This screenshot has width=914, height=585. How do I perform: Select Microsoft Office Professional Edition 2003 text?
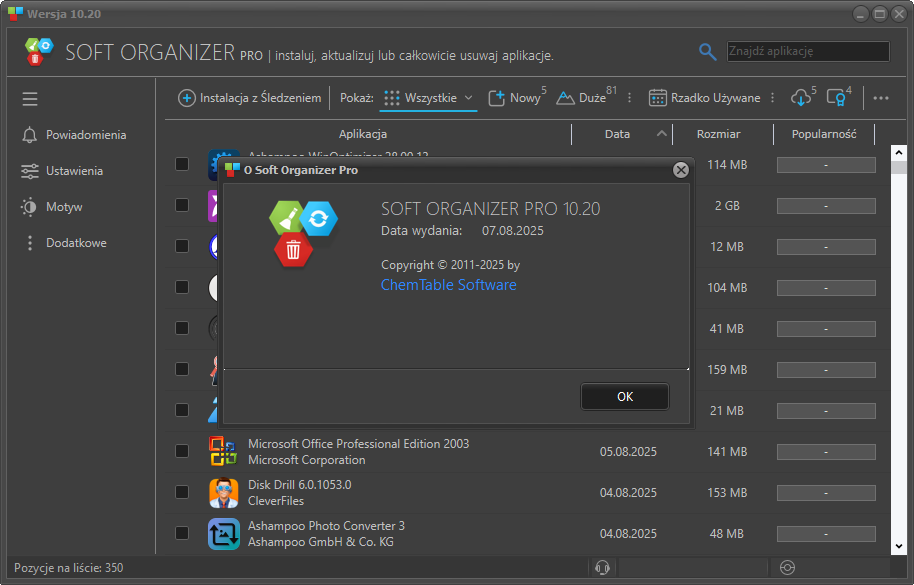[358, 443]
